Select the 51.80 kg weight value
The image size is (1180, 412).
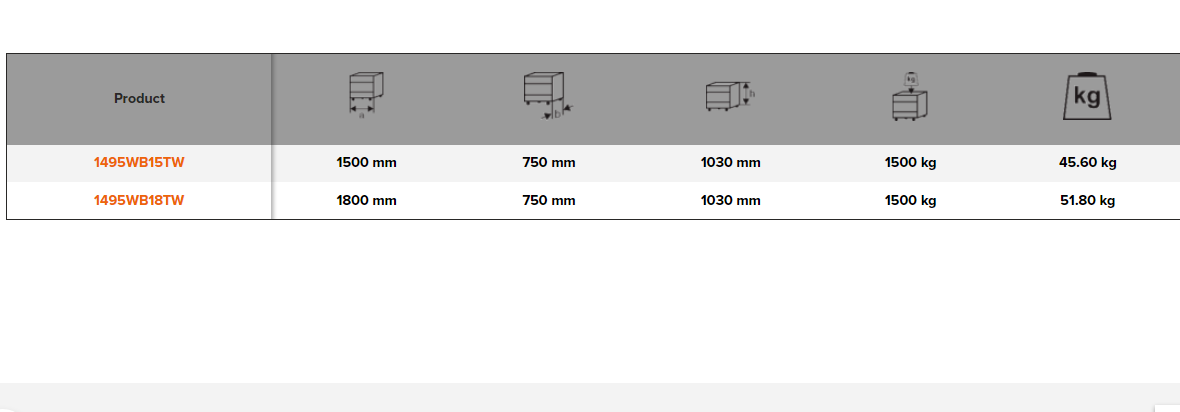[1087, 200]
